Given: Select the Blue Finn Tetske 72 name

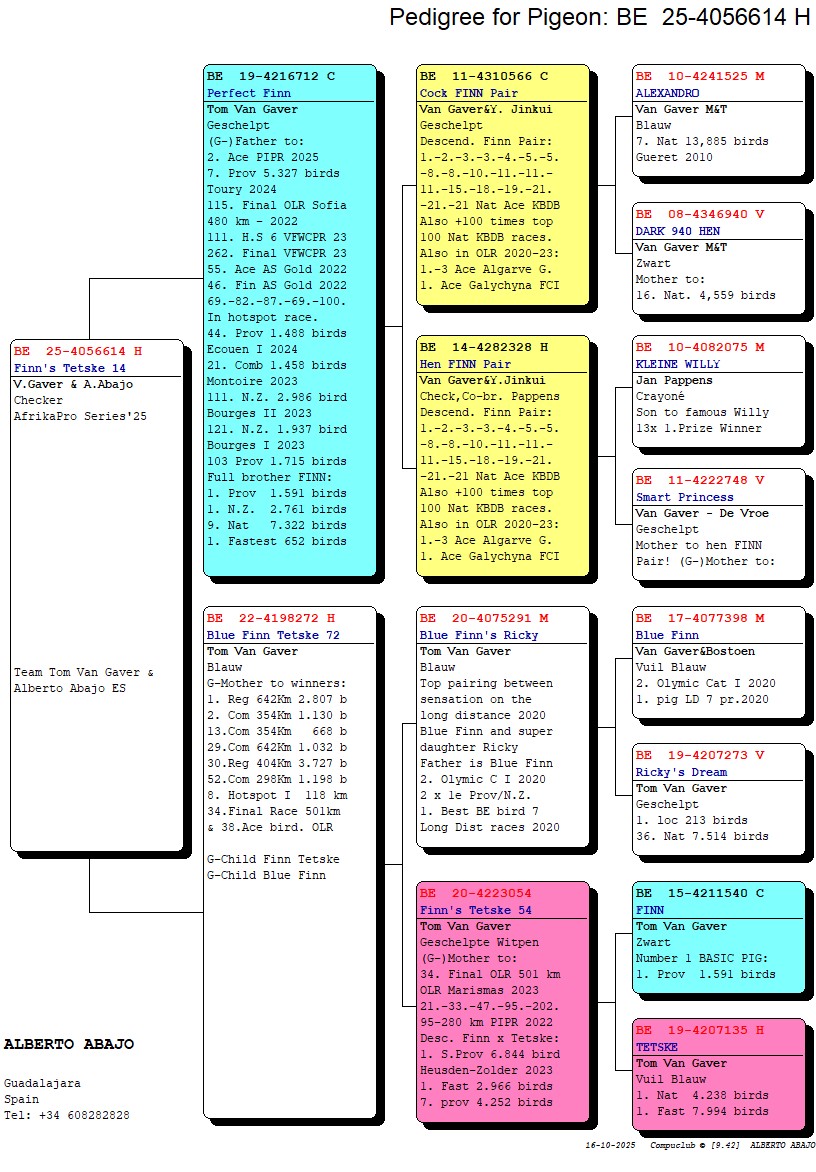Looking at the screenshot, I should tap(273, 635).
